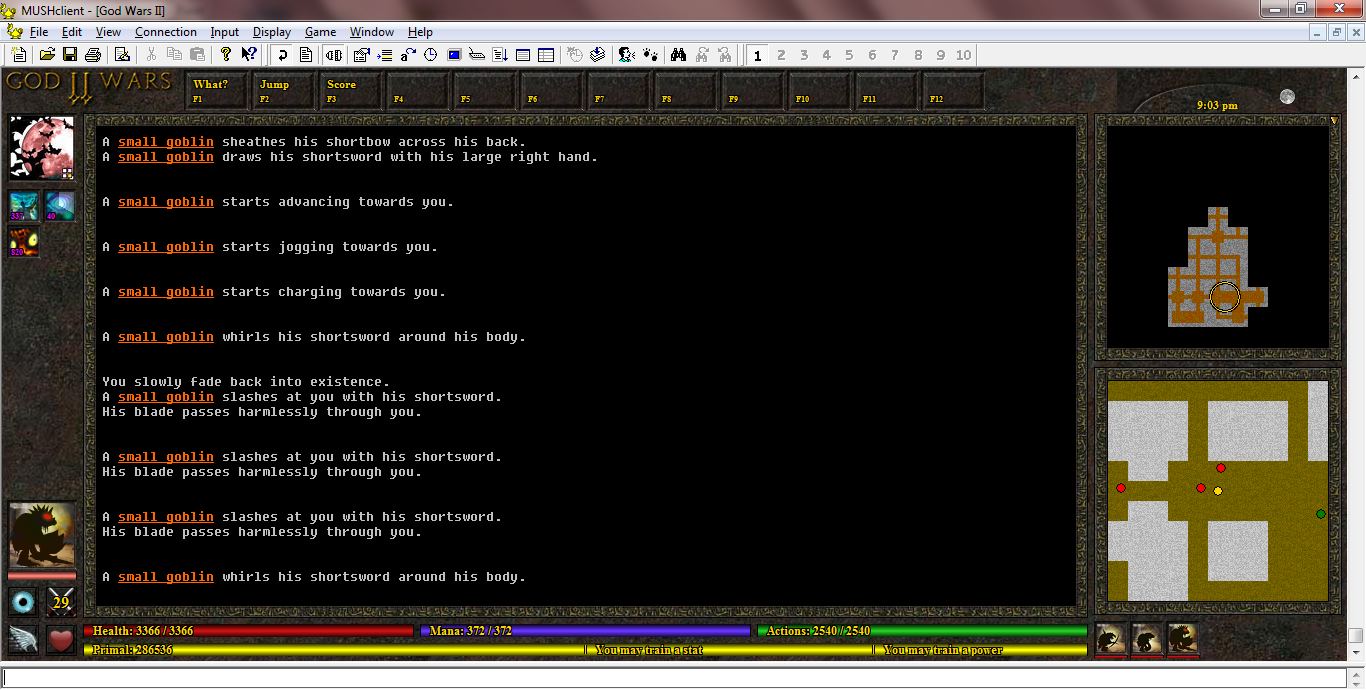Open the Connection menu

tap(166, 32)
